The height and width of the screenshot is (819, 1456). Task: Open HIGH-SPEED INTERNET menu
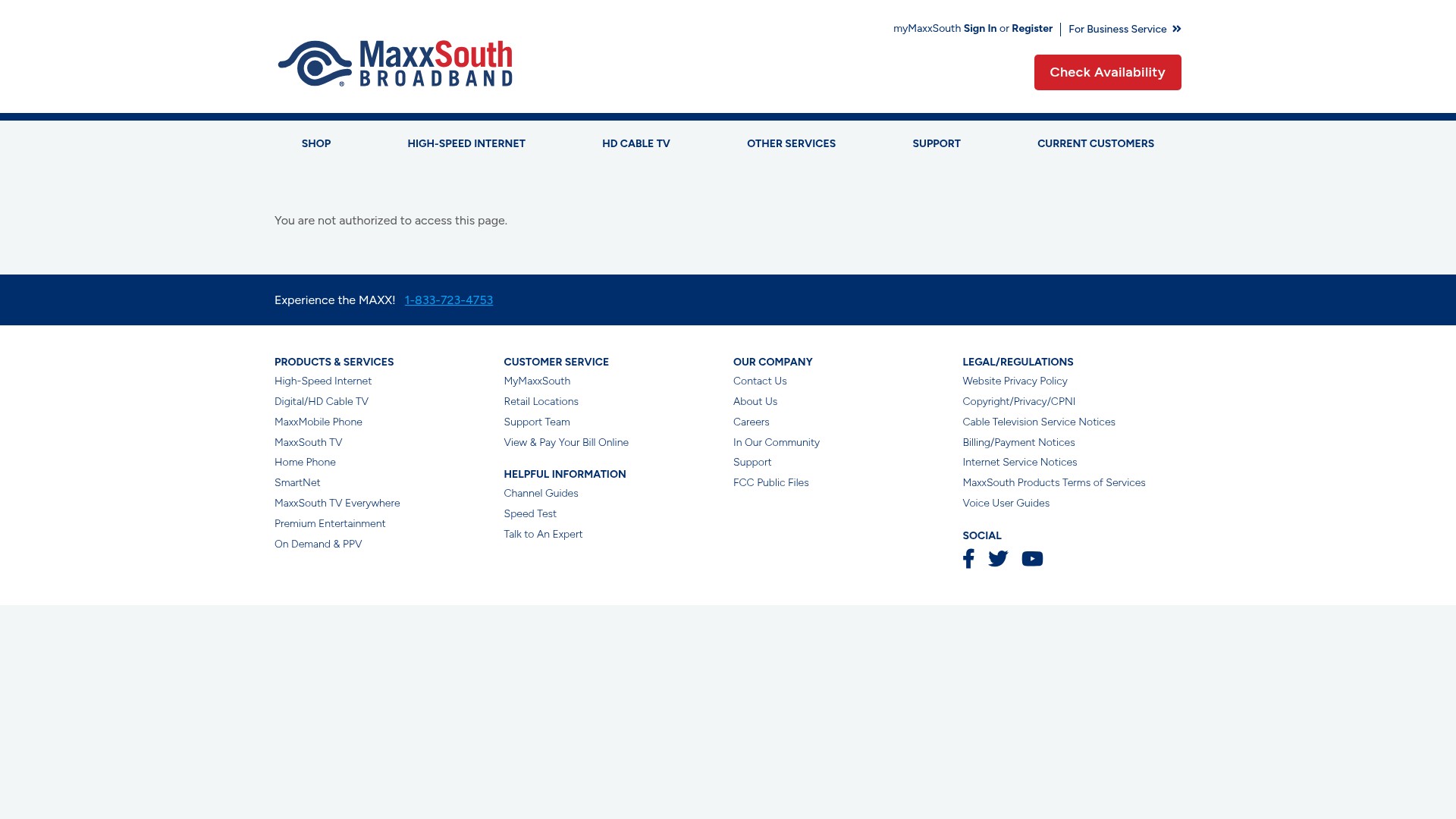point(466,143)
